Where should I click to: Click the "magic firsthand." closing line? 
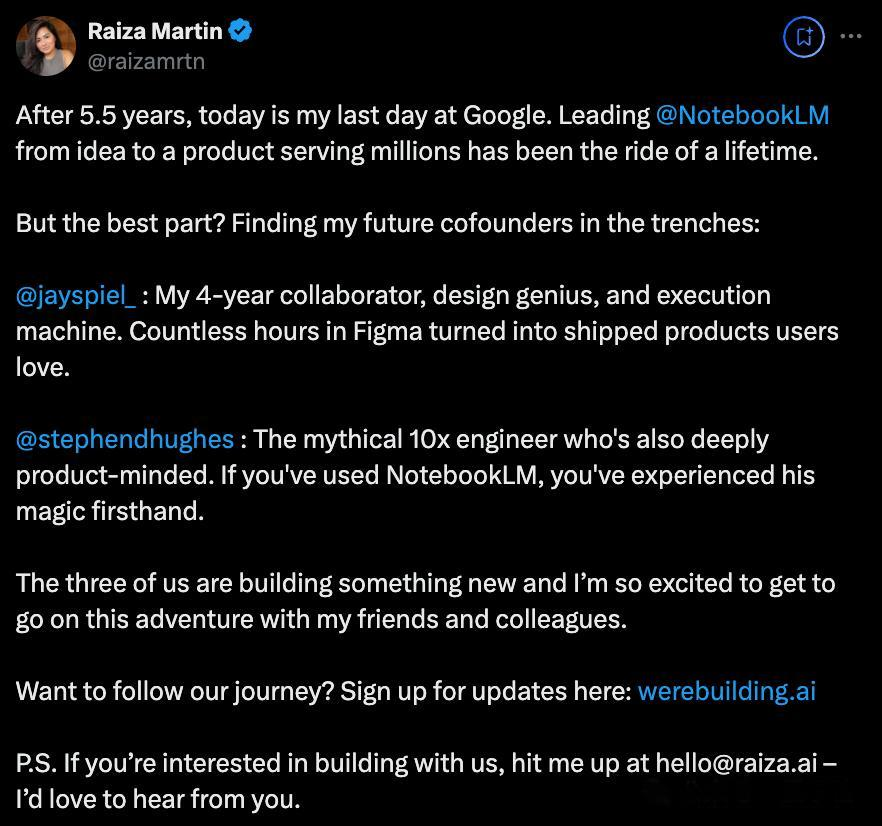tap(109, 511)
